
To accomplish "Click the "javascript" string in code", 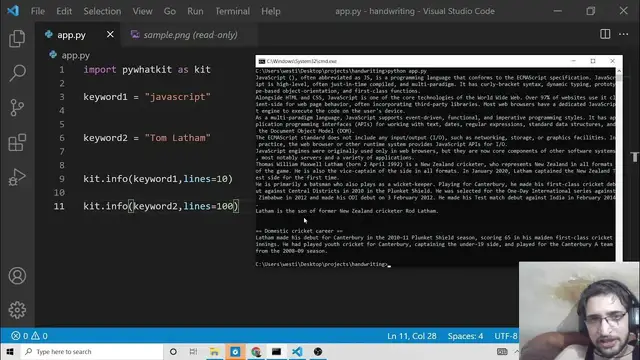I will tap(178, 97).
